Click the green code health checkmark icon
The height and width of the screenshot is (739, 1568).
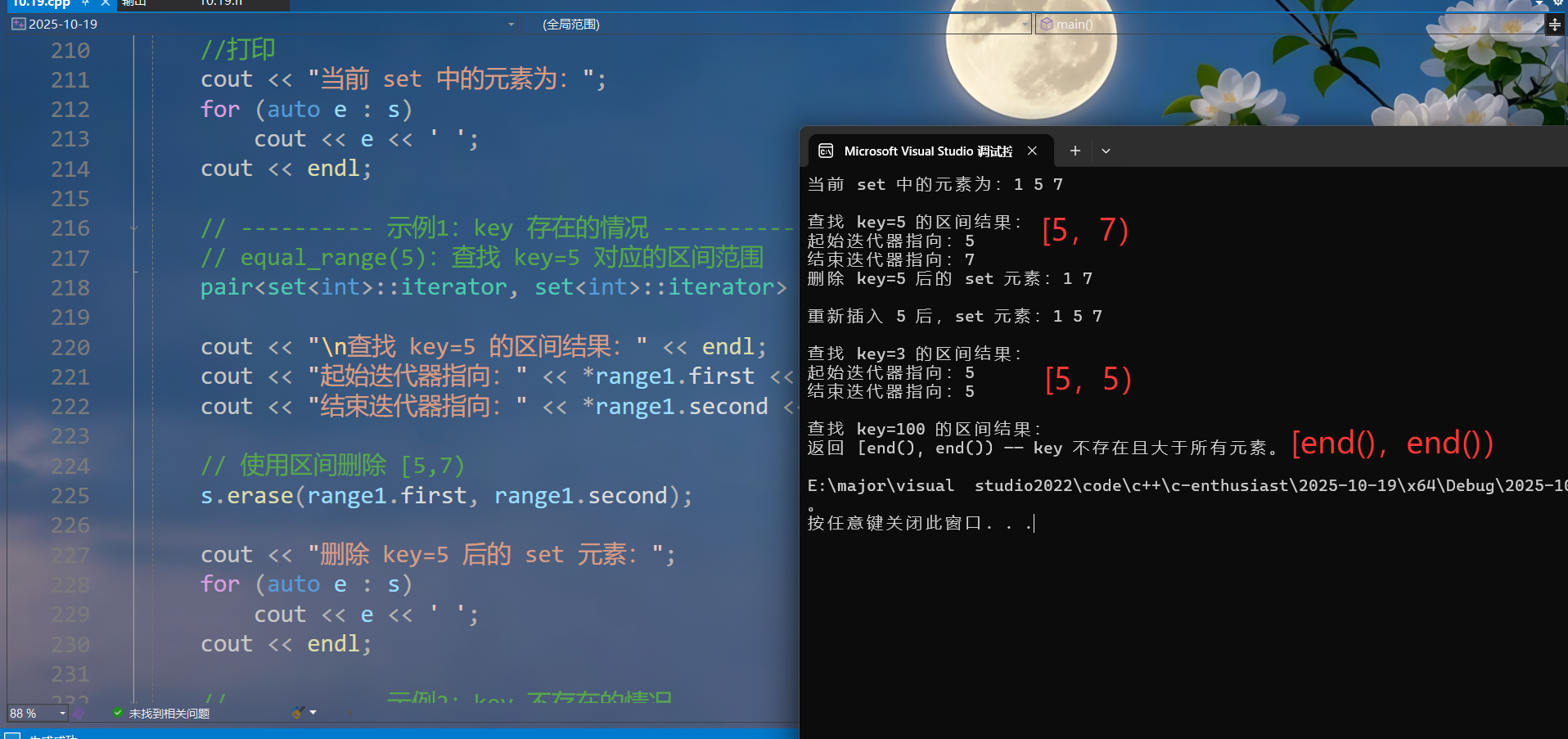tap(117, 713)
